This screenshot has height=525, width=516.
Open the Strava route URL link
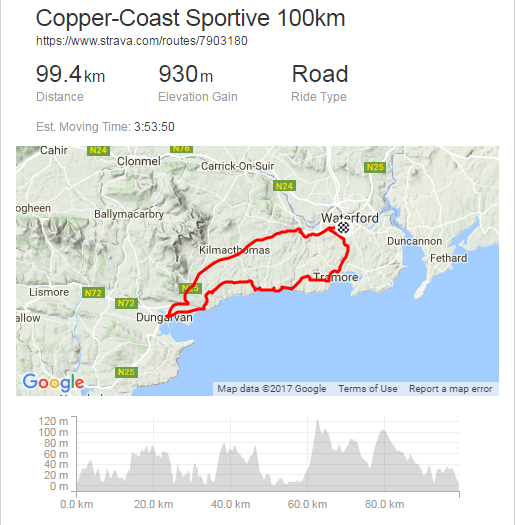pyautogui.click(x=142, y=41)
